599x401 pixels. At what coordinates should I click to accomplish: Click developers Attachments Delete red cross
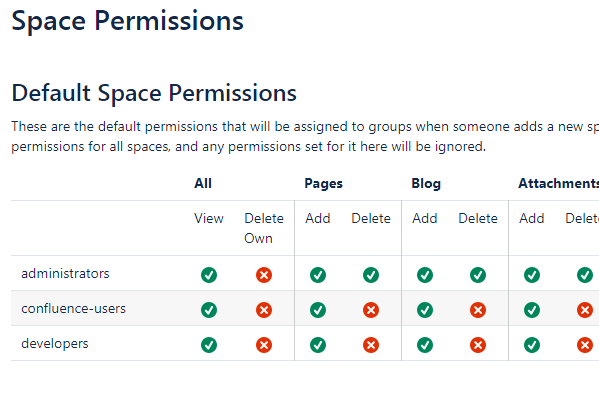pyautogui.click(x=585, y=345)
